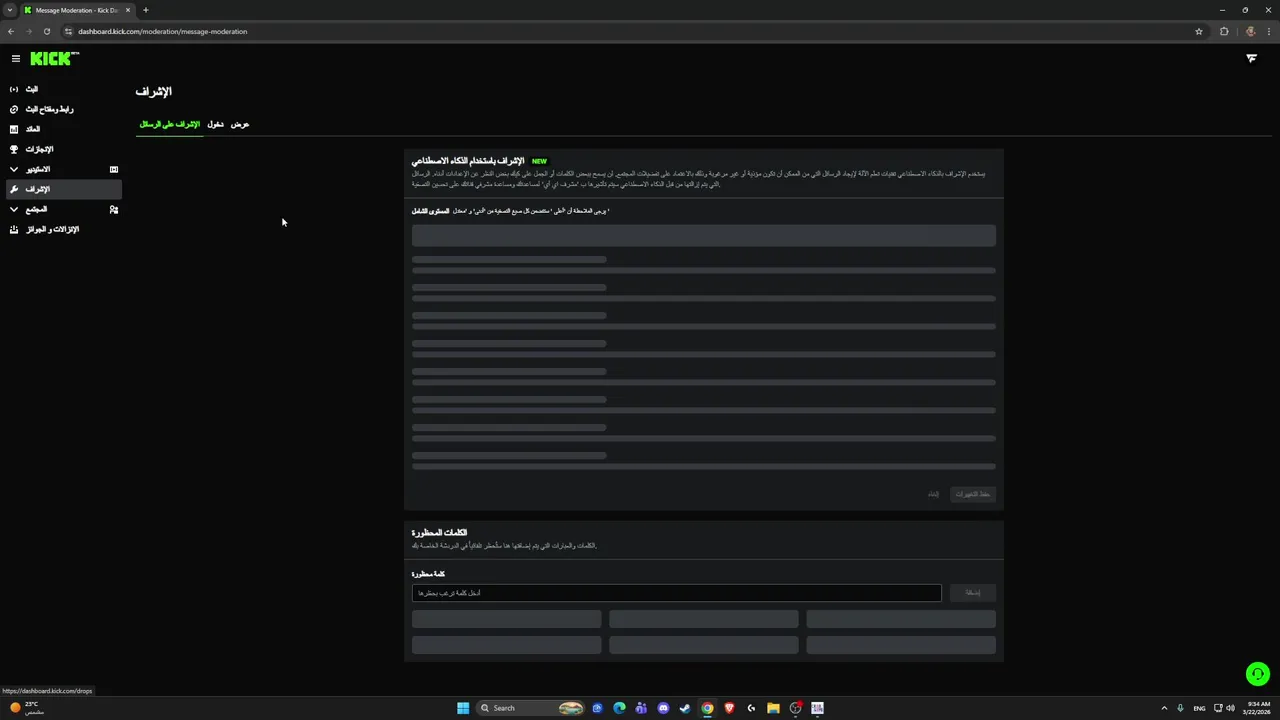Click the إلغاء cancel button
Image resolution: width=1280 pixels, height=720 pixels.
933,494
